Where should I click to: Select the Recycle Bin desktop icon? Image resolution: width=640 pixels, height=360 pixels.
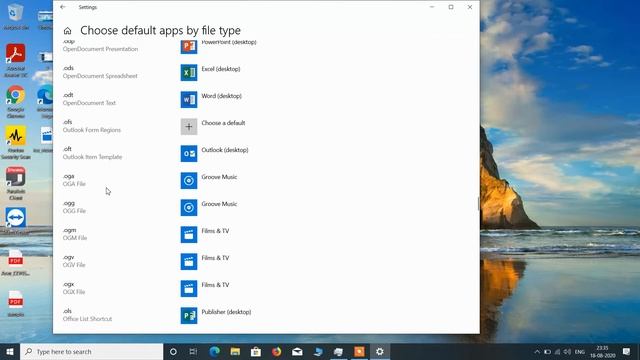click(x=16, y=17)
